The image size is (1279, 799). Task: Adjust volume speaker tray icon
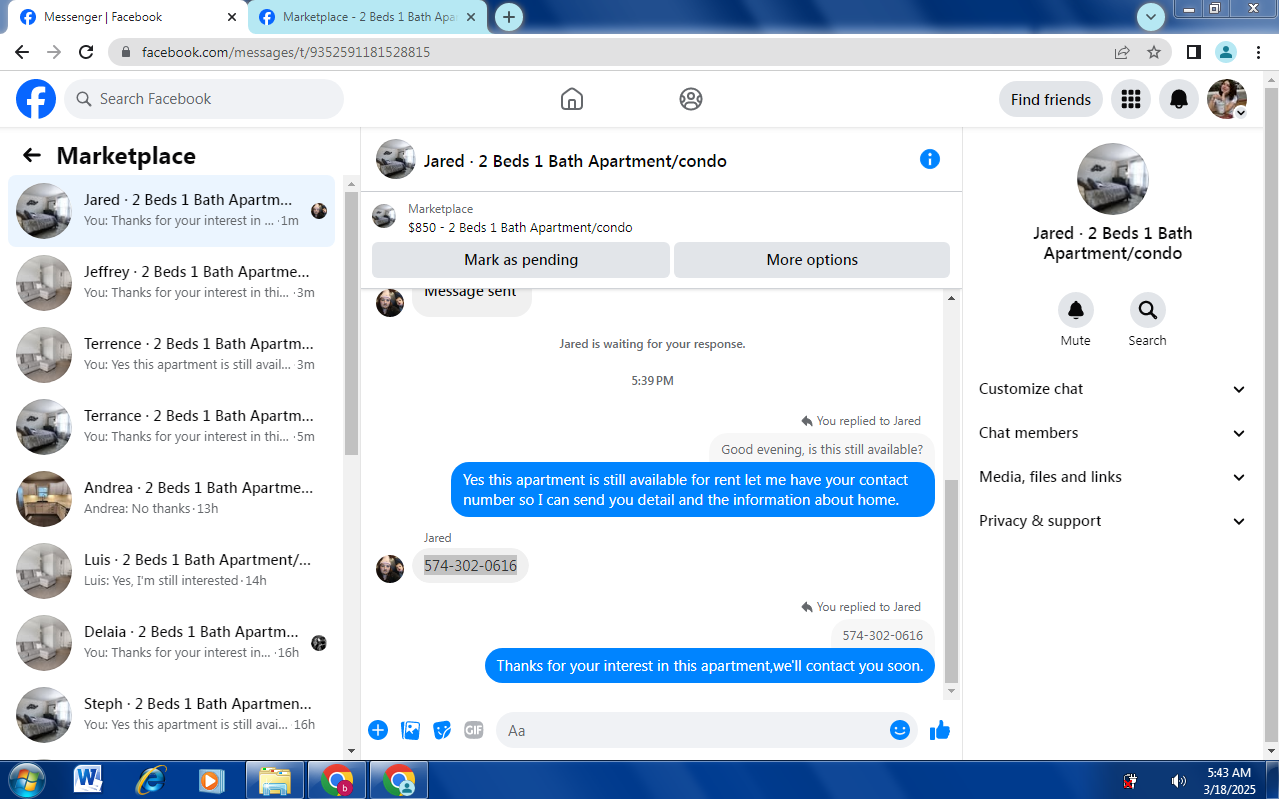pyautogui.click(x=1179, y=781)
